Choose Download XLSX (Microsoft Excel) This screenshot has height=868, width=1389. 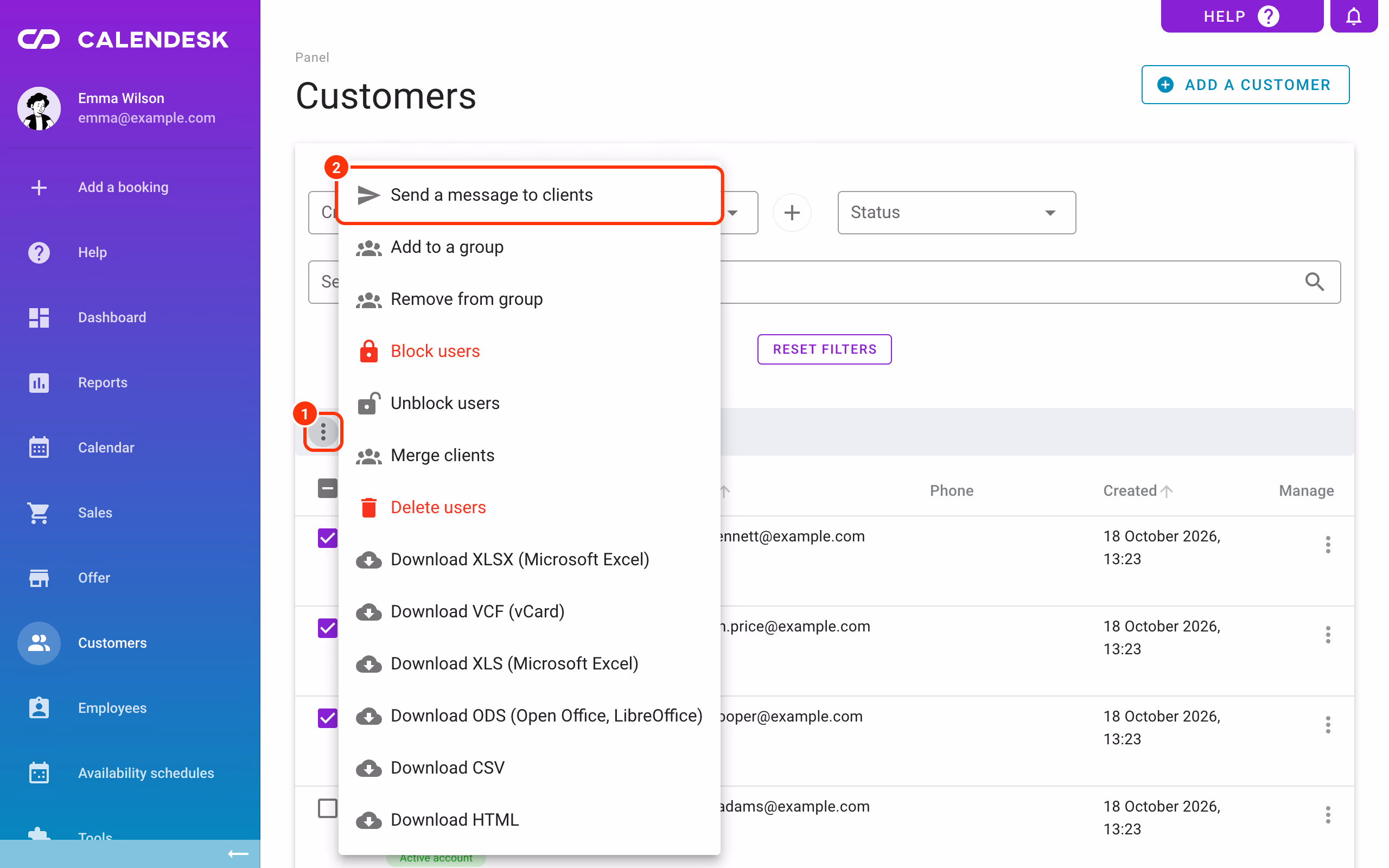point(529,560)
